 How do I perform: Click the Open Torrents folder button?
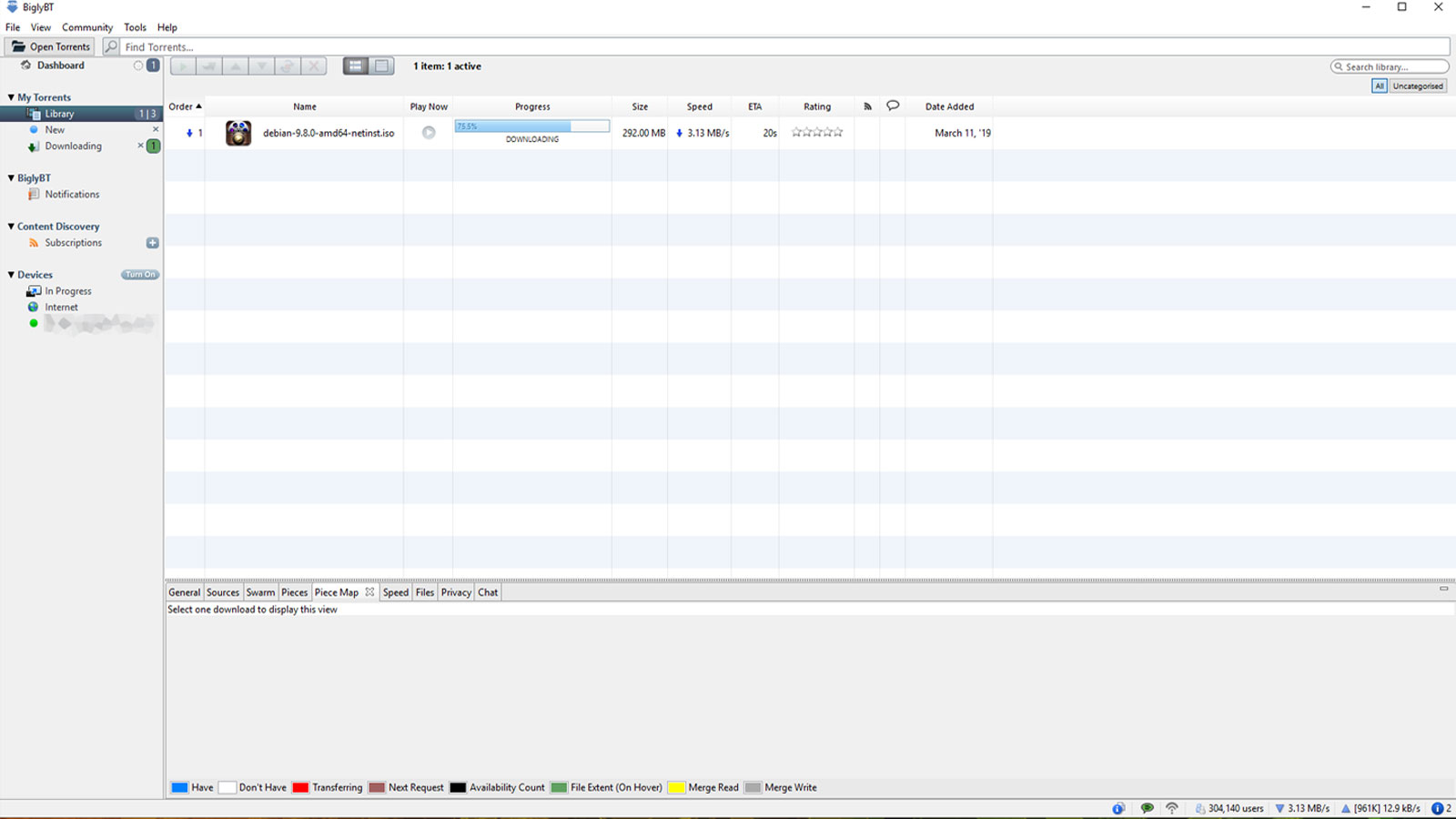click(50, 46)
